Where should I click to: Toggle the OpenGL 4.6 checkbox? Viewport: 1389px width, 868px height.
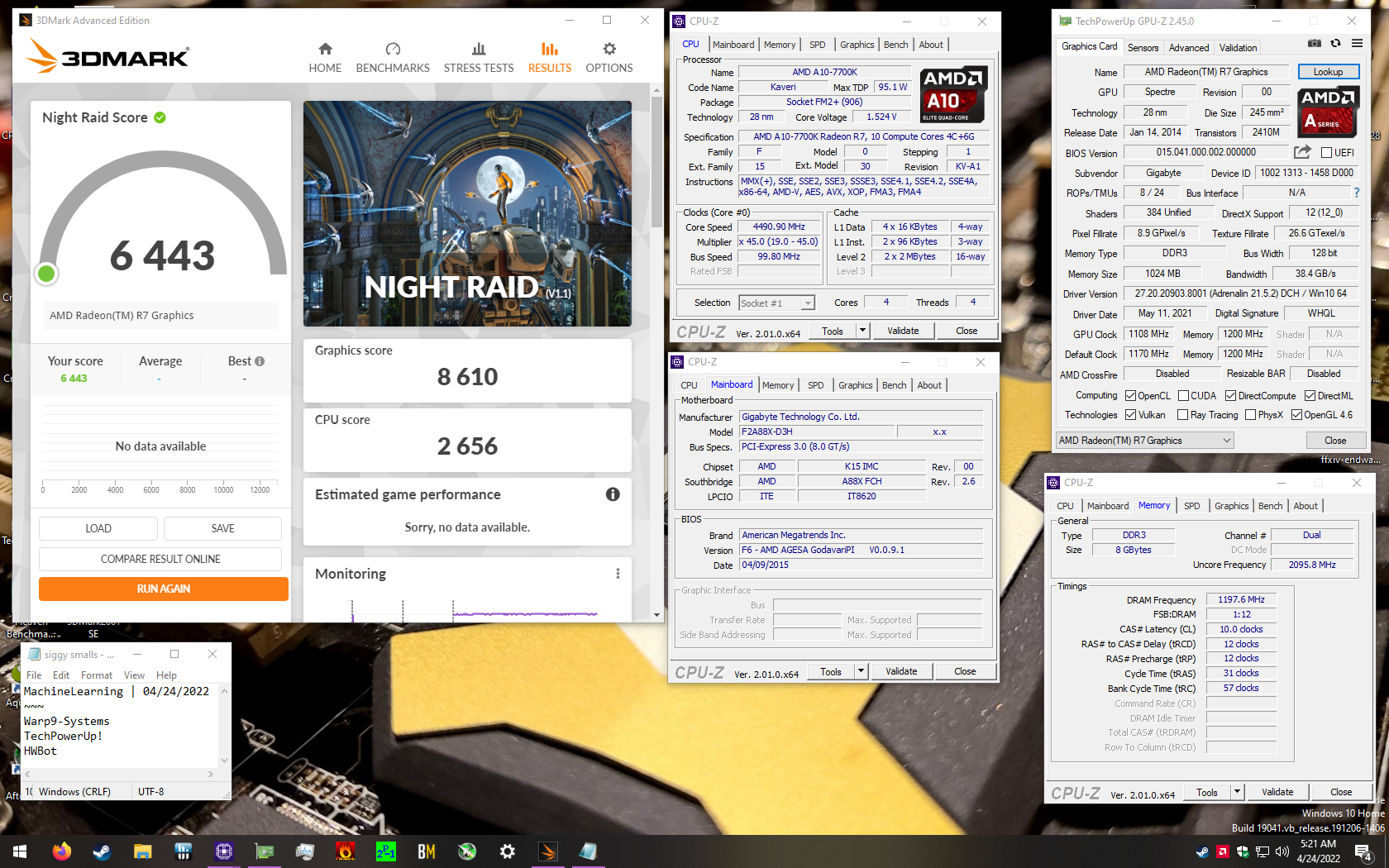point(1296,415)
